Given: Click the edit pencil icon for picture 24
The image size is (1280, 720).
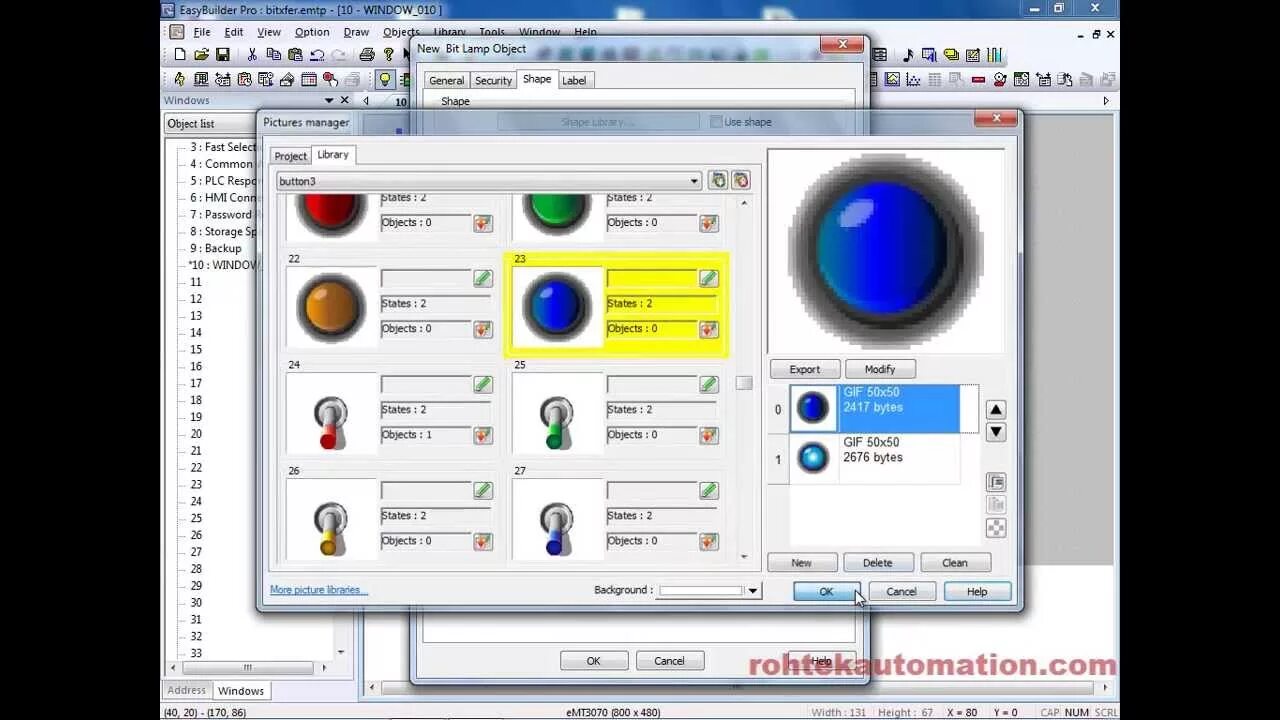Looking at the screenshot, I should point(483,384).
